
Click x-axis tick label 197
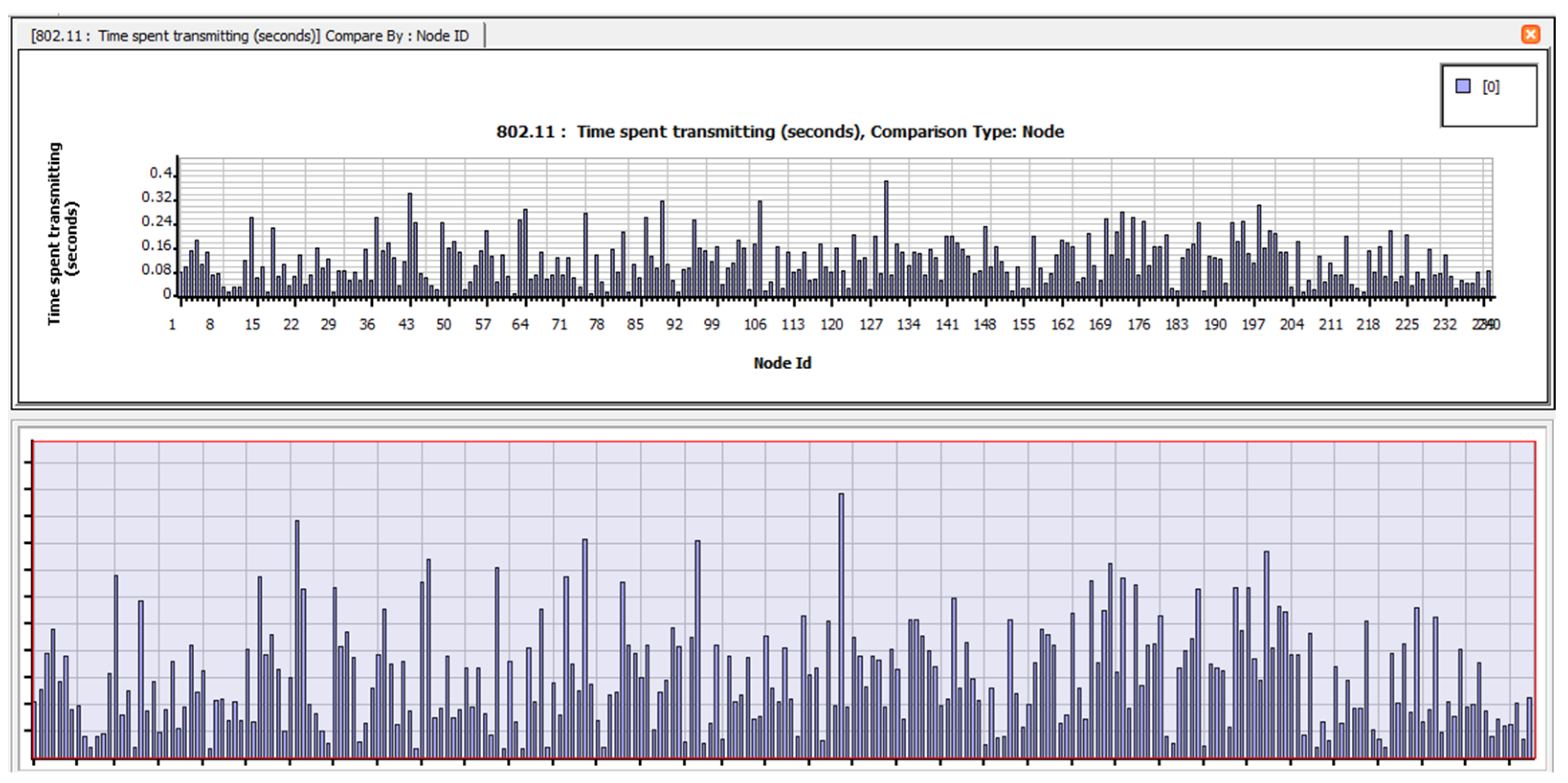1253,324
